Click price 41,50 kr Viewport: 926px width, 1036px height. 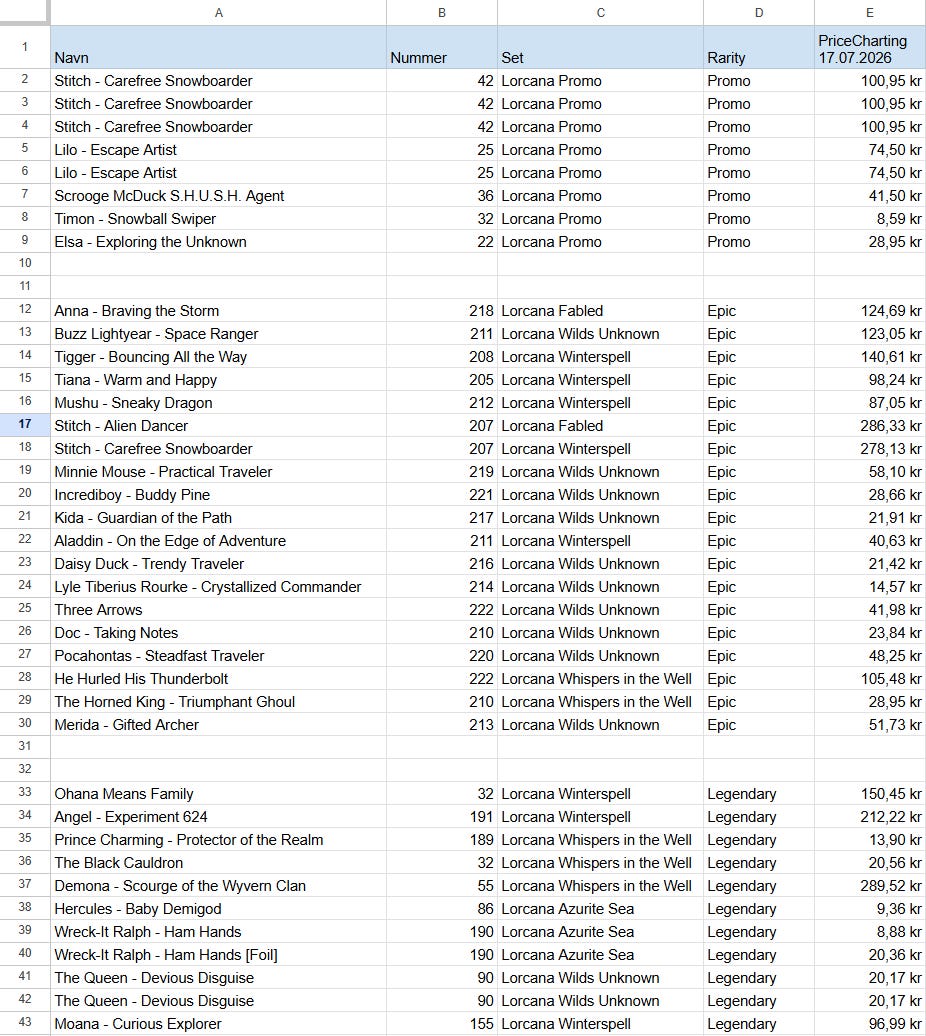point(870,196)
